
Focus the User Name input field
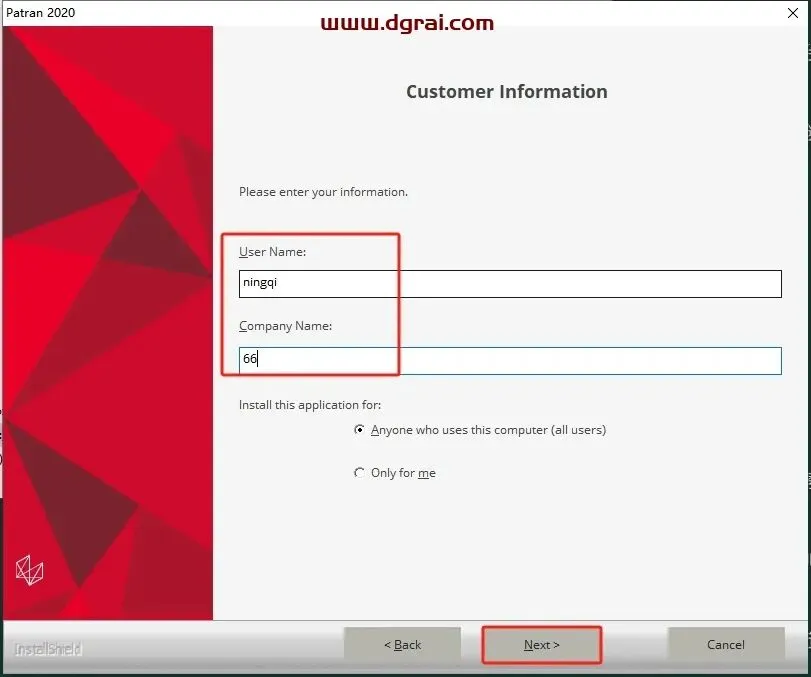coord(510,283)
